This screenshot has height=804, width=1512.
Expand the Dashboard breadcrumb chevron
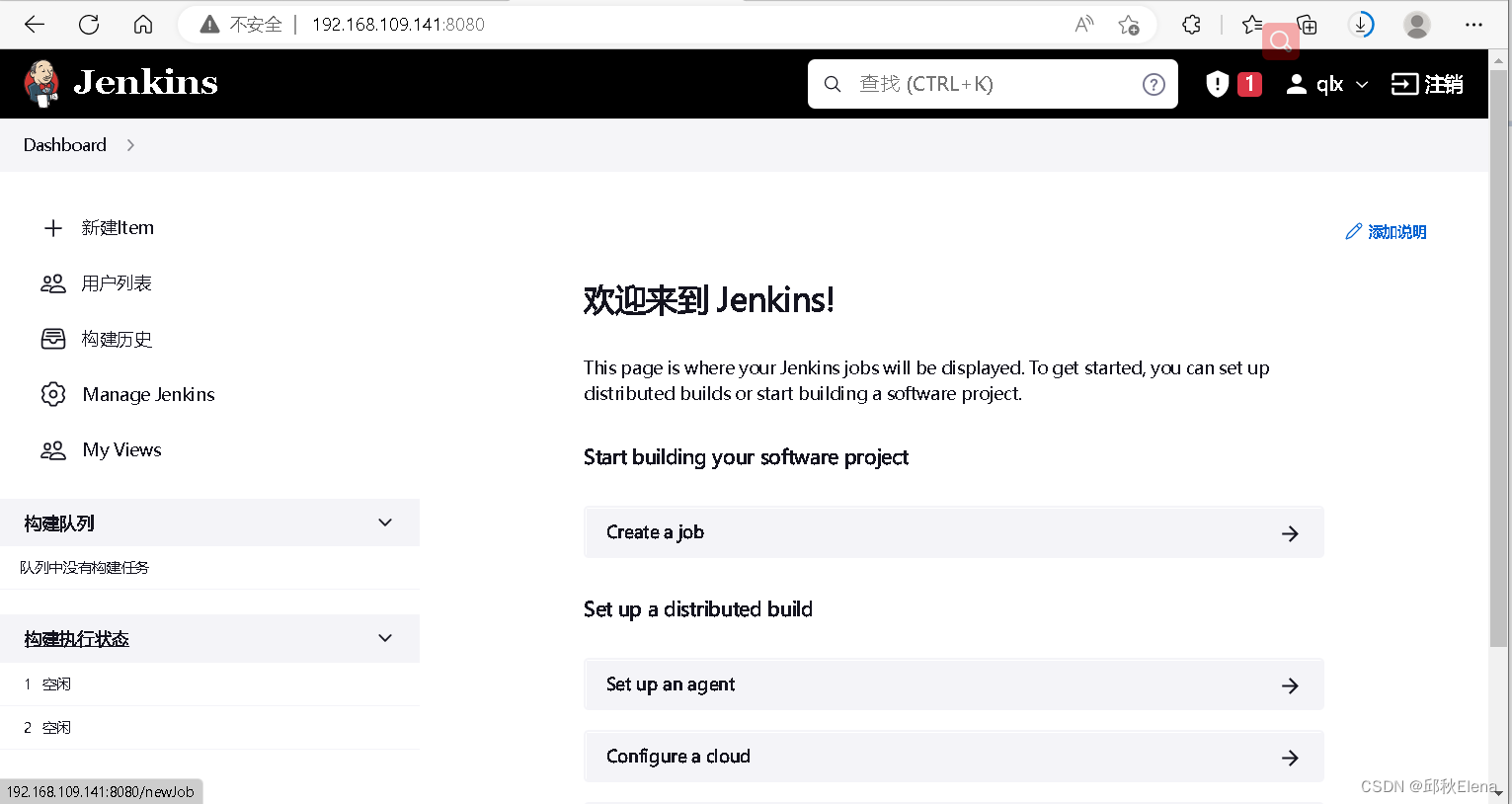pyautogui.click(x=130, y=145)
